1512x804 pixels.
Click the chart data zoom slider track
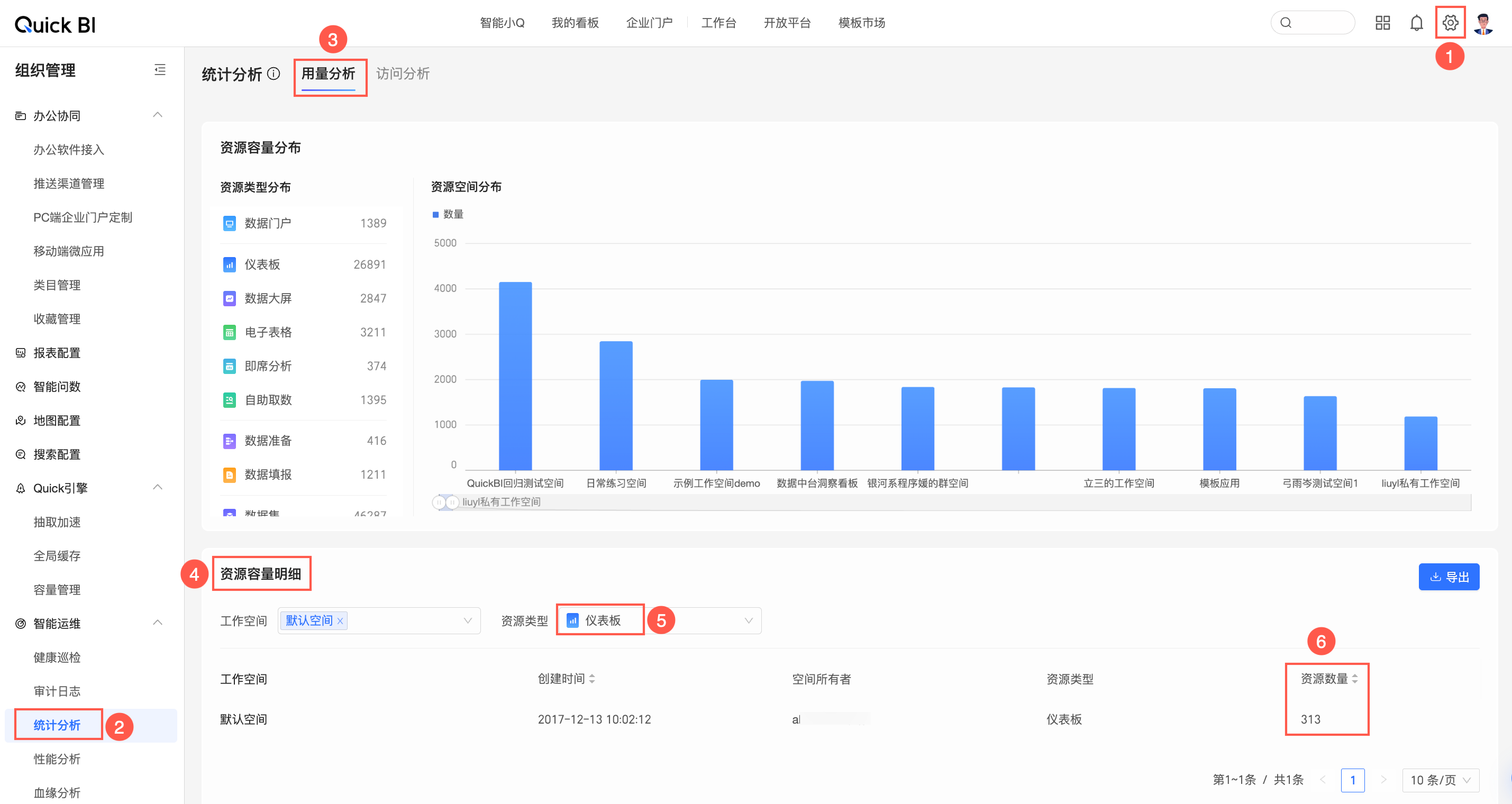[x=954, y=502]
